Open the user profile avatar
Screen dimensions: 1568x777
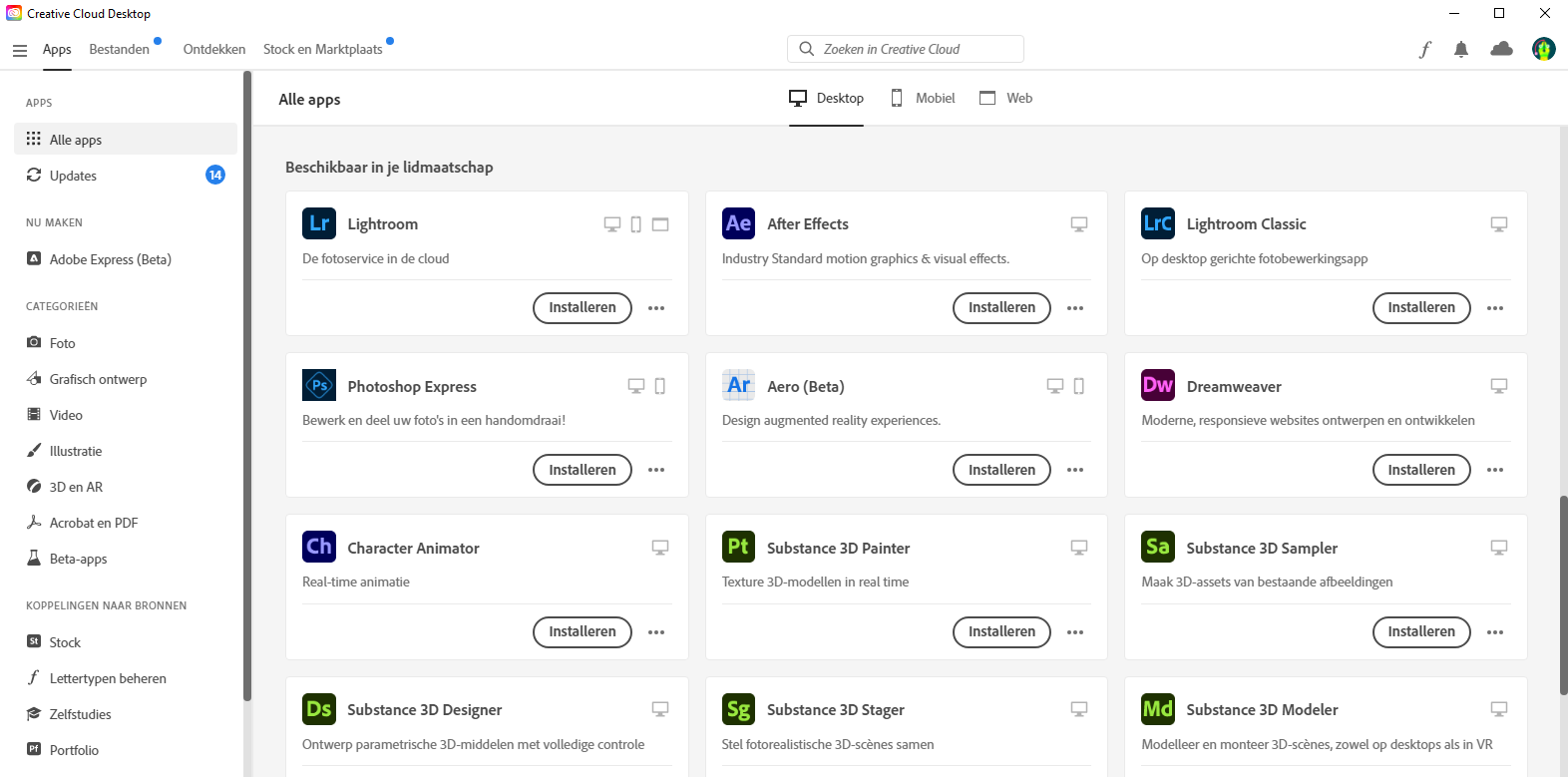(x=1544, y=49)
